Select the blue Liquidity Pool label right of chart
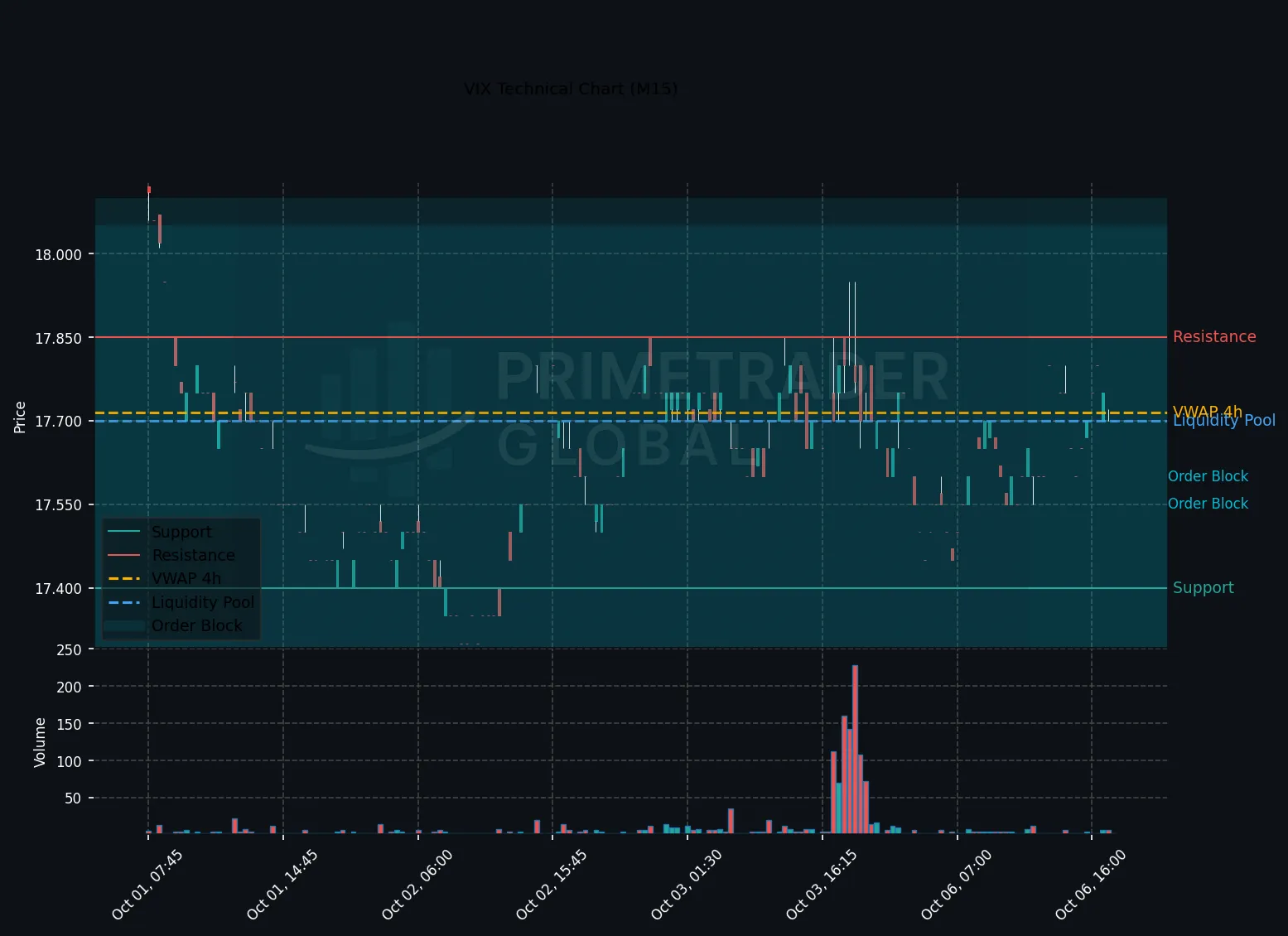Viewport: 1288px width, 936px height. (1224, 421)
